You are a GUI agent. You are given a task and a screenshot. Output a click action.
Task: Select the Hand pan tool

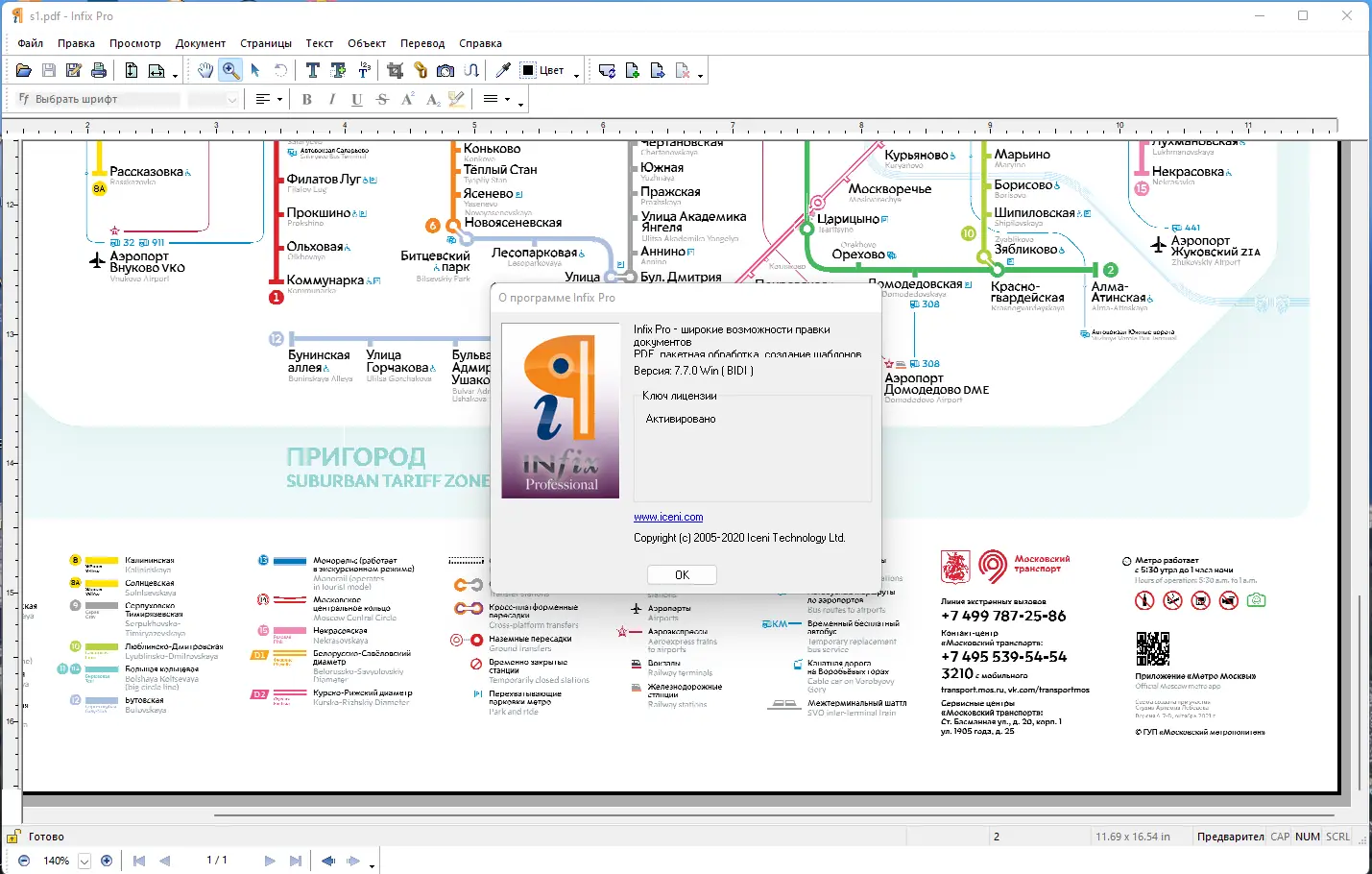tap(205, 70)
